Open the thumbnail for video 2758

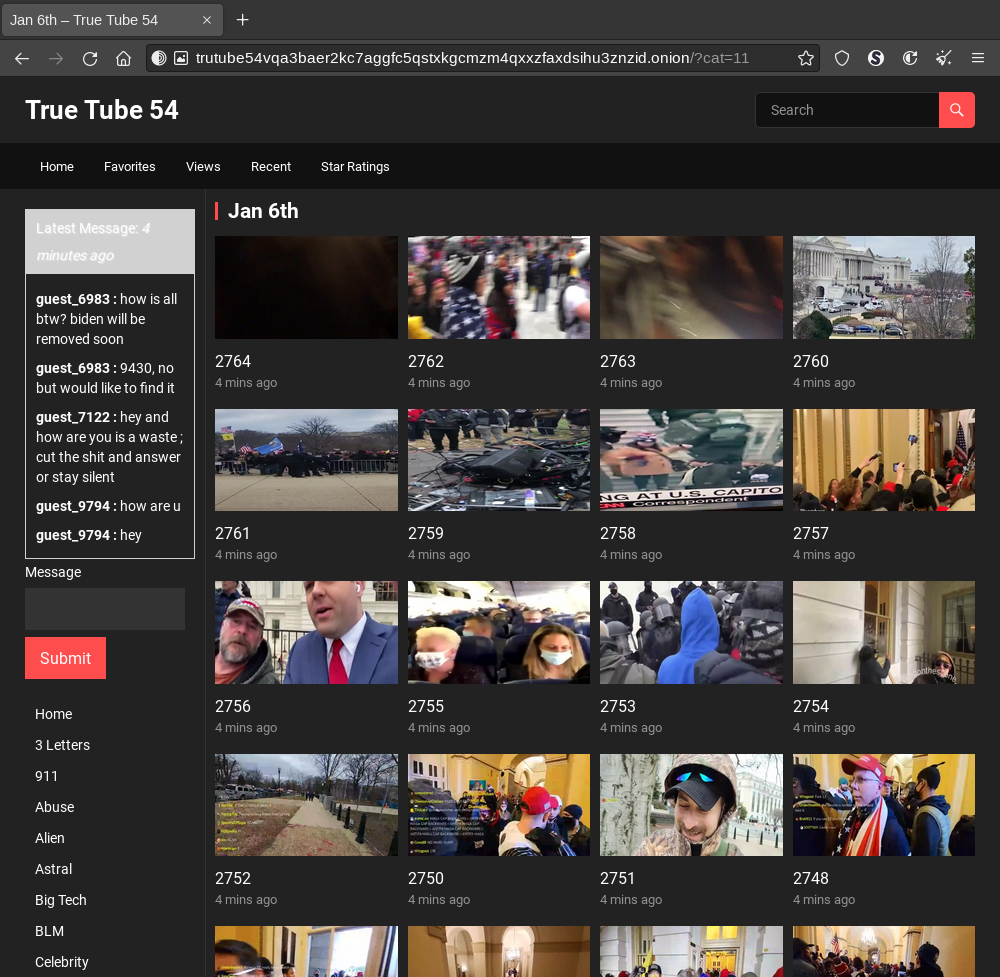tap(691, 460)
